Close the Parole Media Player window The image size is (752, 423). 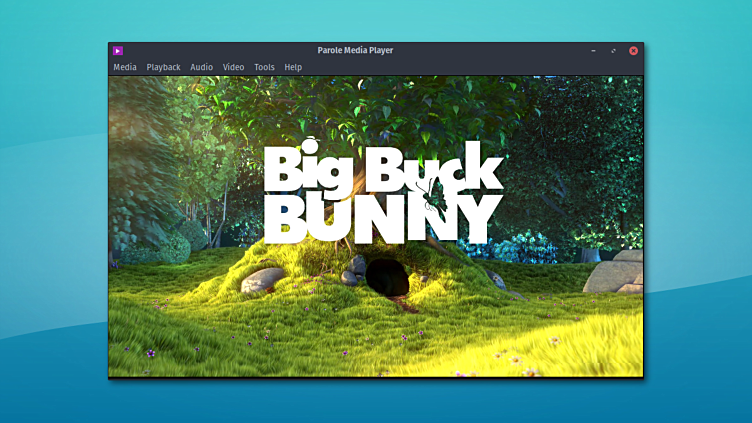633,50
